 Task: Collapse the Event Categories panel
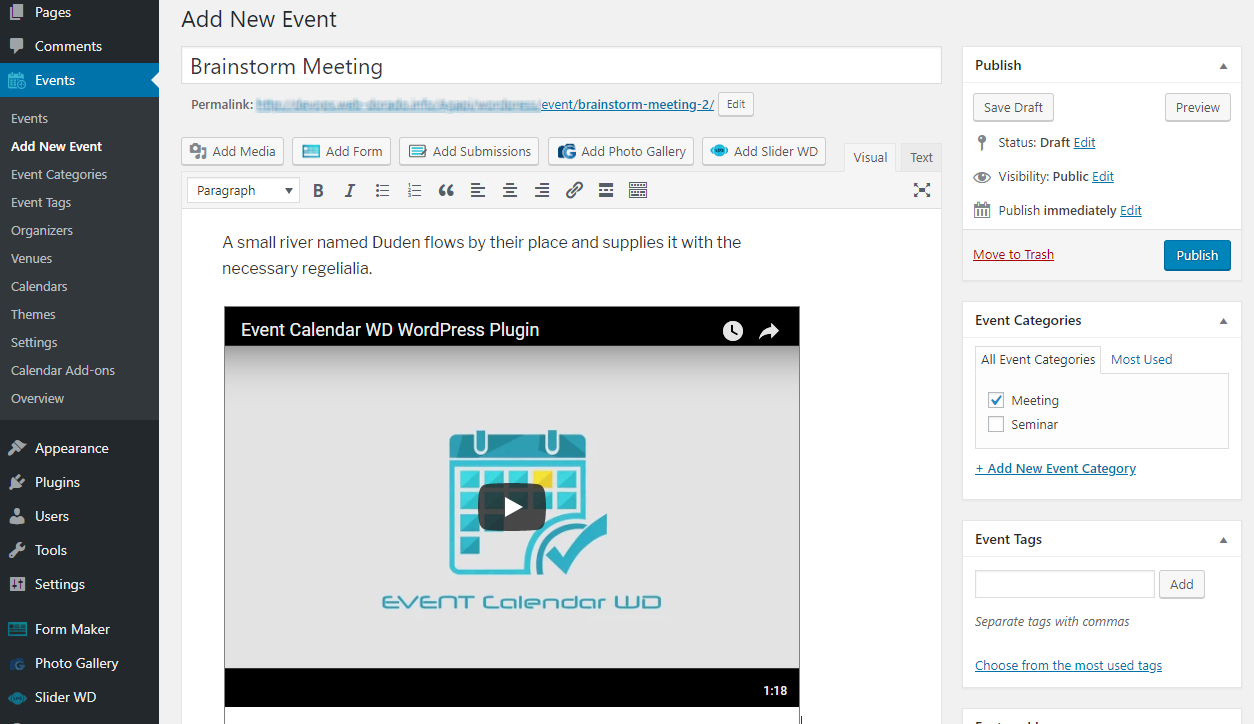pos(1223,321)
